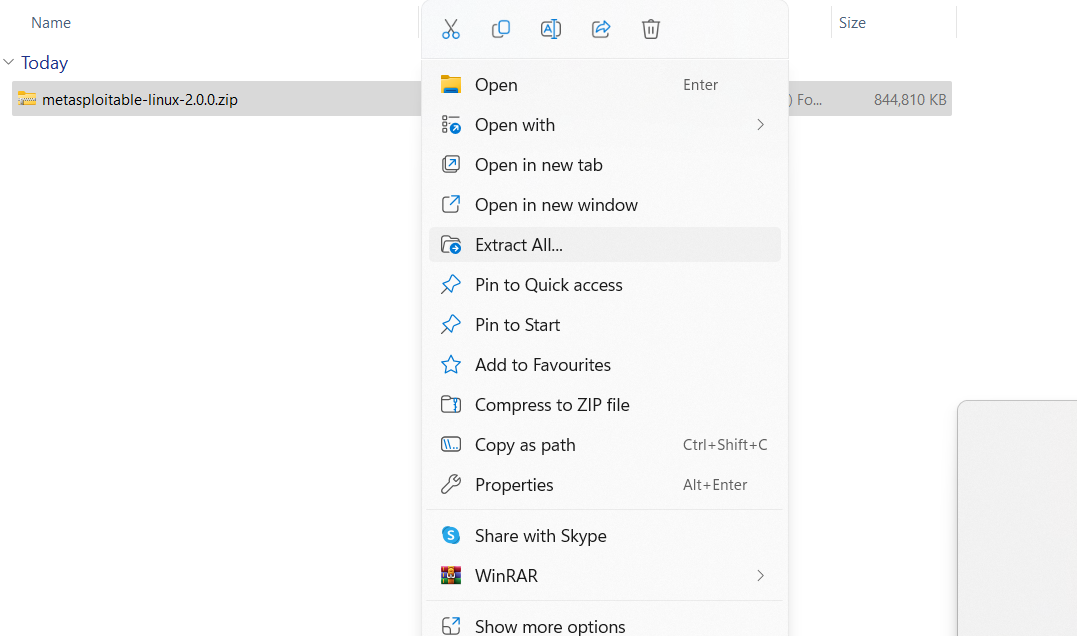Click the Delete trash icon
The image size is (1077, 636).
[x=651, y=29]
